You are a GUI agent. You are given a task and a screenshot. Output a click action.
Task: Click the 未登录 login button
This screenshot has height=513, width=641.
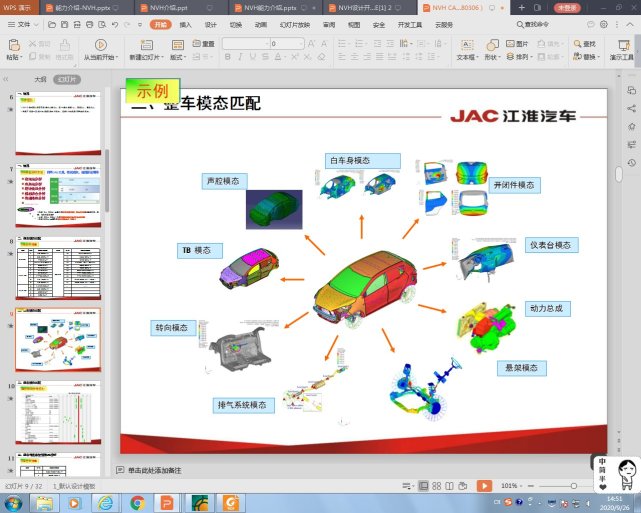click(x=567, y=7)
